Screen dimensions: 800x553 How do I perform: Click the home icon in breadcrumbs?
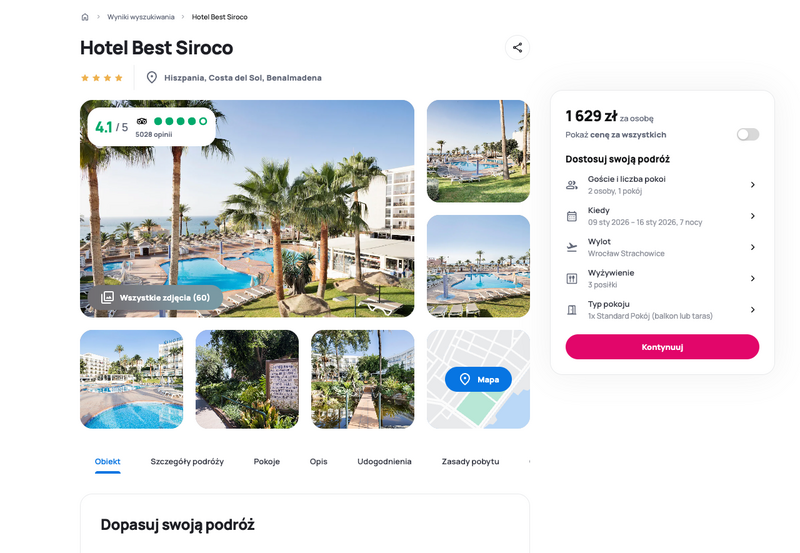point(85,17)
